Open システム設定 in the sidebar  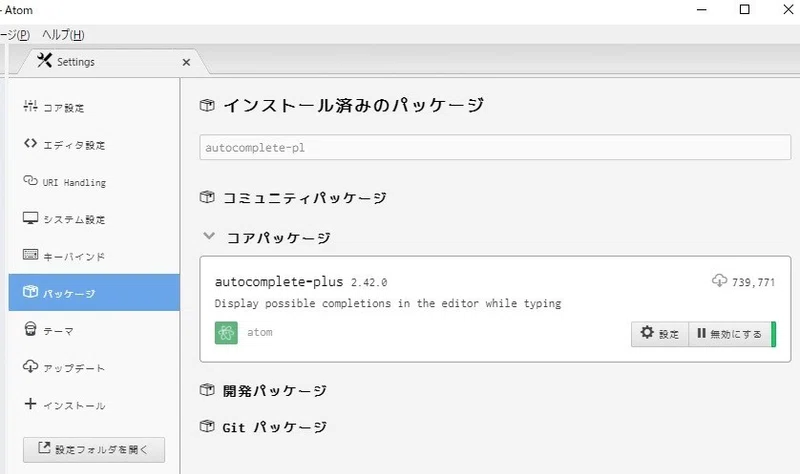pyautogui.click(x=94, y=219)
